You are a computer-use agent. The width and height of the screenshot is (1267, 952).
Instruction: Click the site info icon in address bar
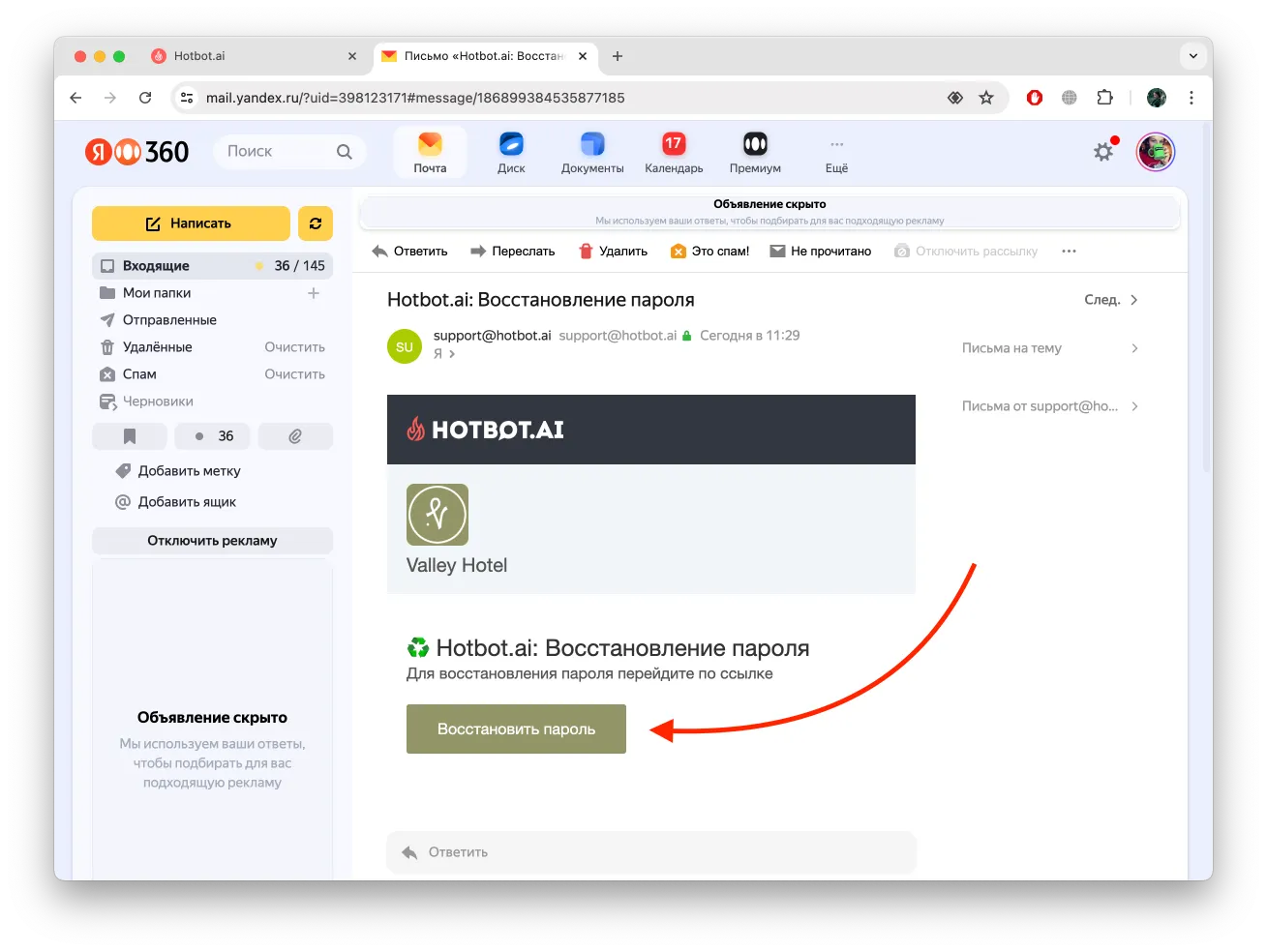(x=188, y=98)
